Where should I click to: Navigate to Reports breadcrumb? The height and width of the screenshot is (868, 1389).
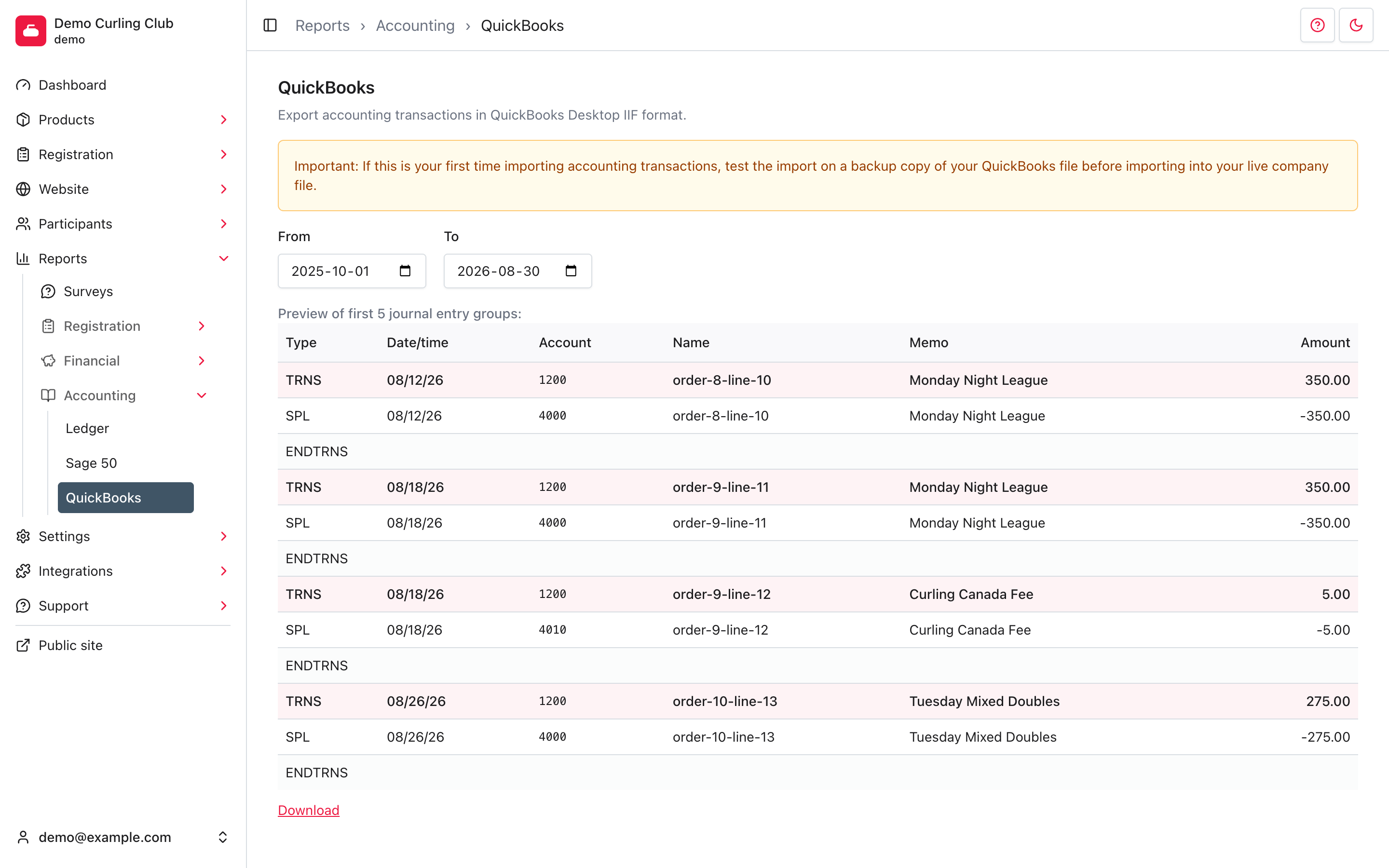(x=322, y=25)
